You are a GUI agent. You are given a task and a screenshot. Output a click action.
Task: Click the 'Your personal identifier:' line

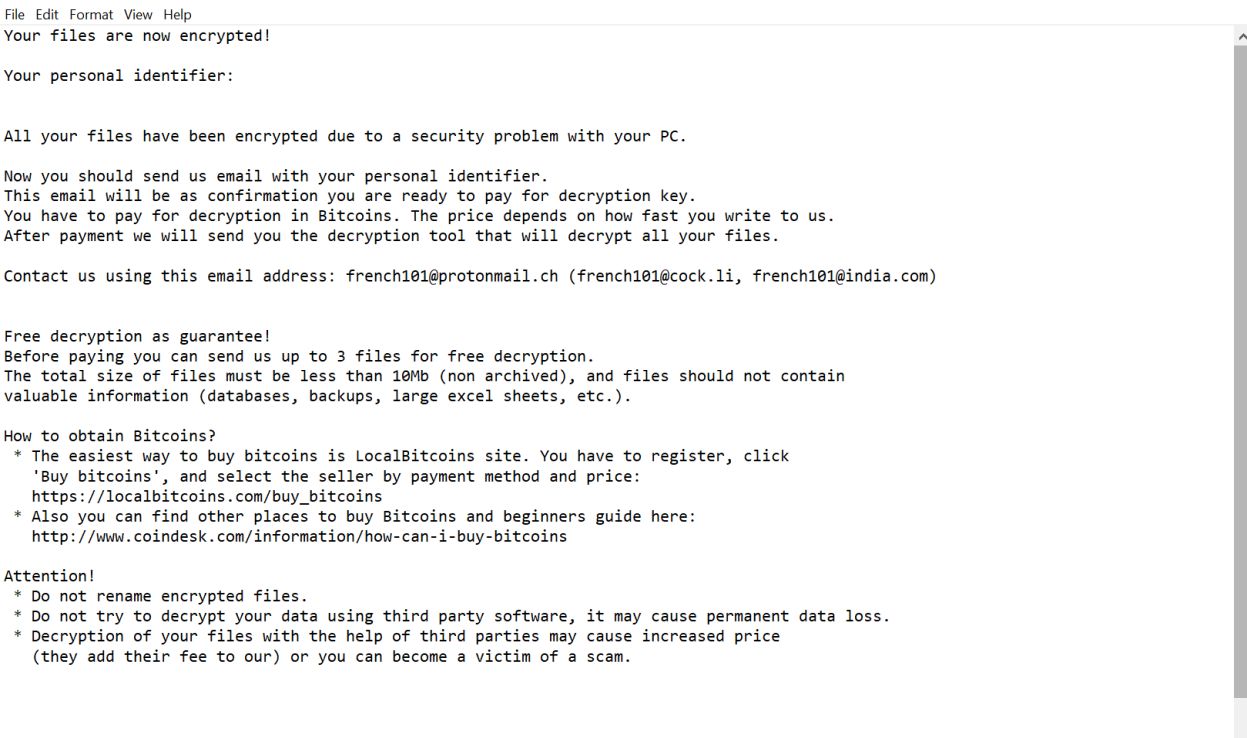(x=119, y=76)
